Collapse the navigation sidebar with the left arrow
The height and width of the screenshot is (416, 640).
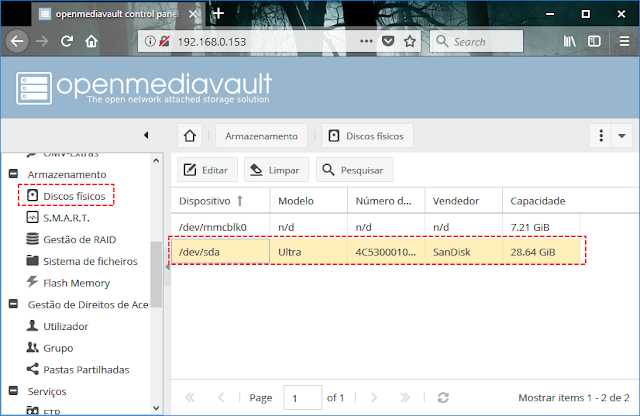pos(146,135)
